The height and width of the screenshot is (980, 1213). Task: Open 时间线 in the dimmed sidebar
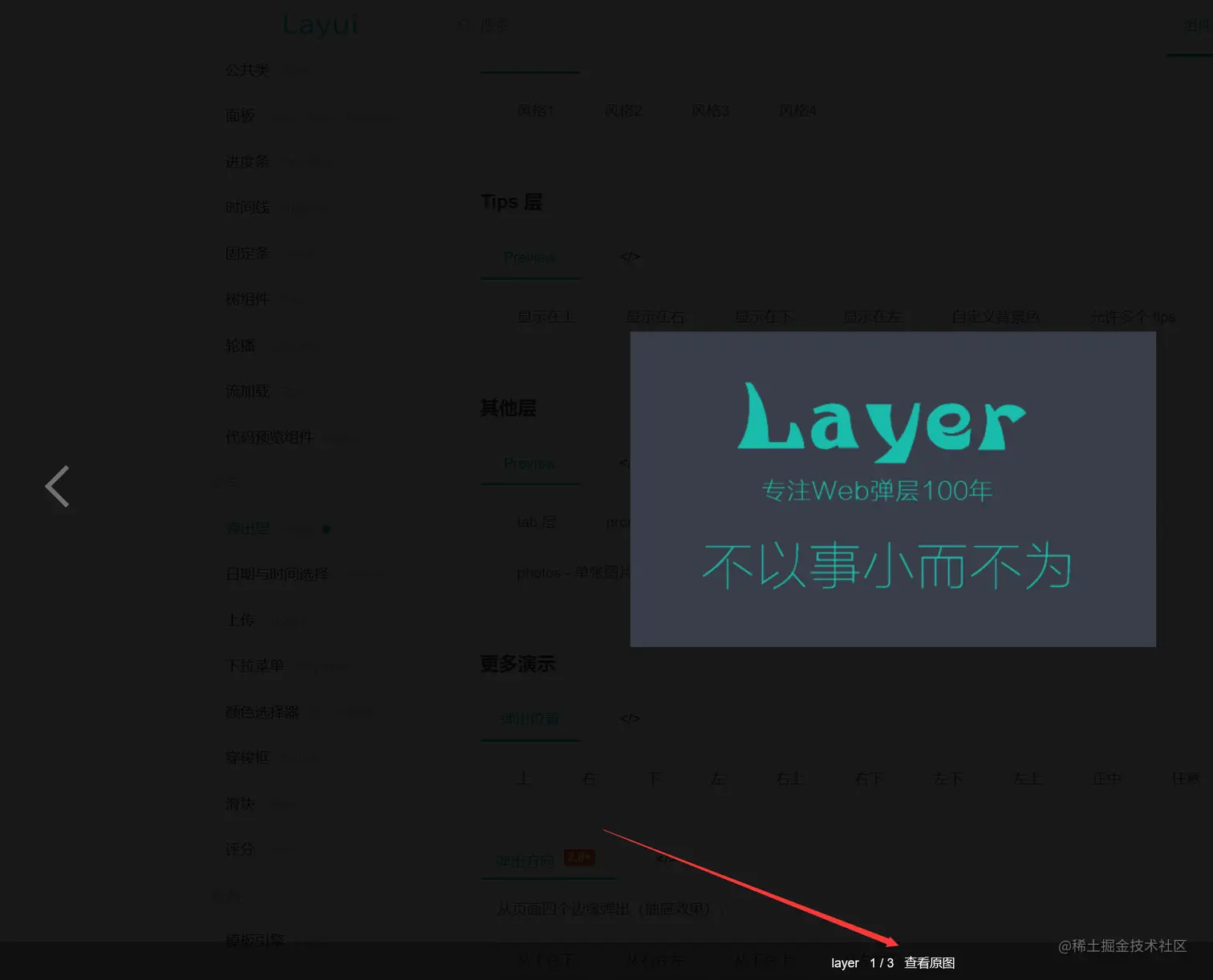pyautogui.click(x=247, y=207)
